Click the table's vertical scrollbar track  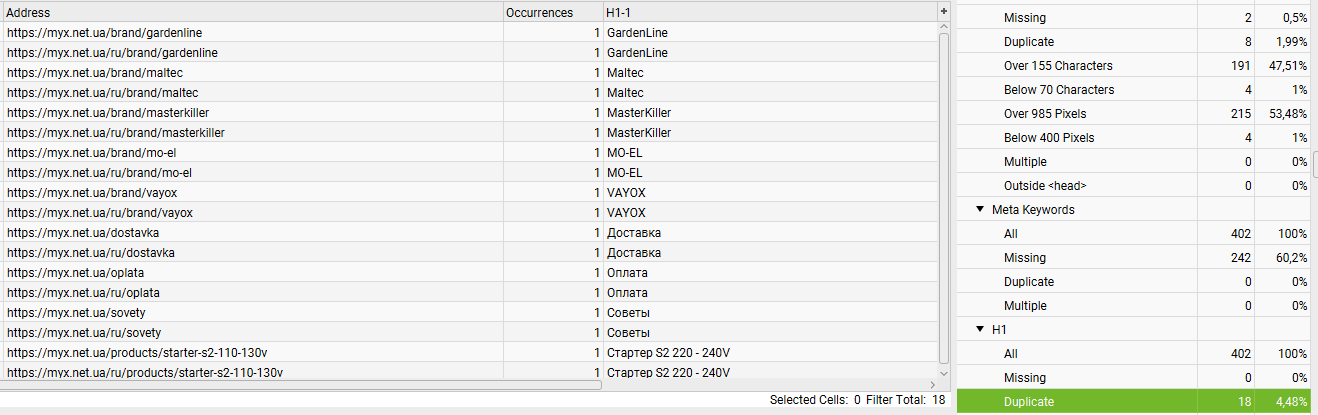(x=943, y=199)
